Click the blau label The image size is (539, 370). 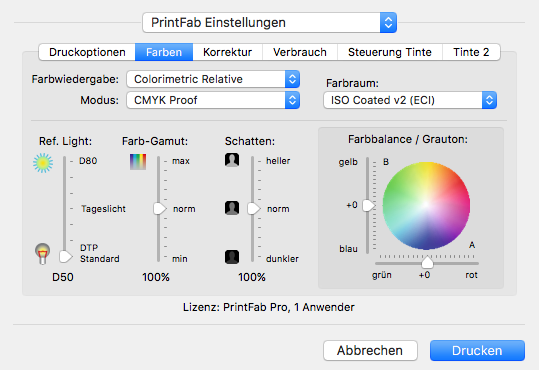tap(348, 249)
